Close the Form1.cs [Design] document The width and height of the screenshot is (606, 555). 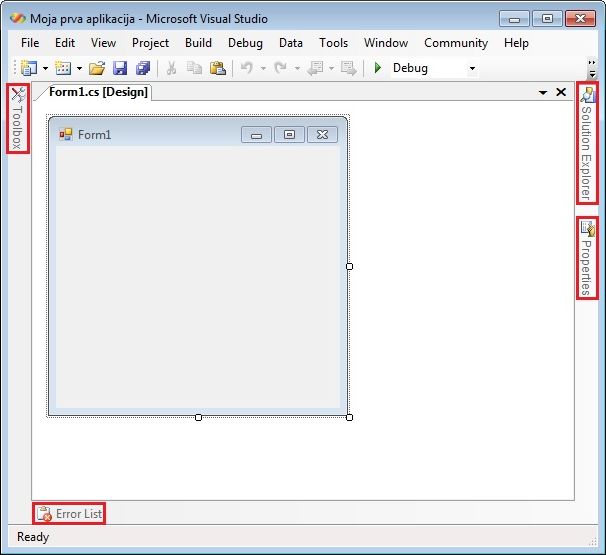click(x=561, y=92)
